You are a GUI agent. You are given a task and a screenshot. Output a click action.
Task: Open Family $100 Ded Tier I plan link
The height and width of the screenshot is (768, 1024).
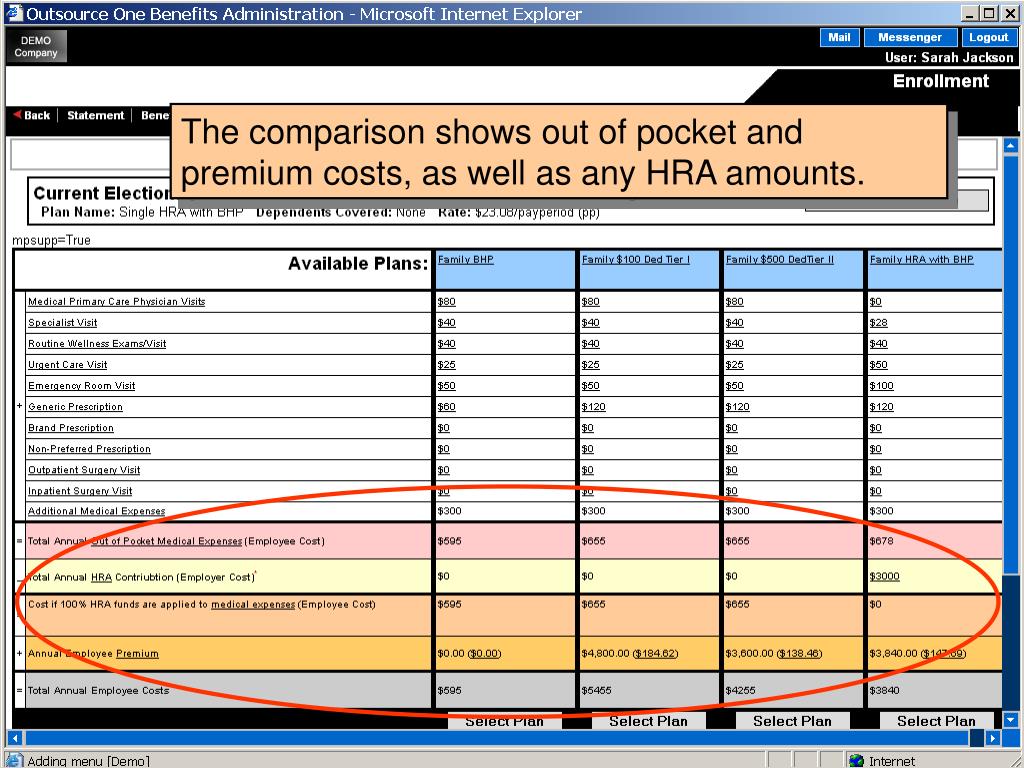(x=635, y=259)
